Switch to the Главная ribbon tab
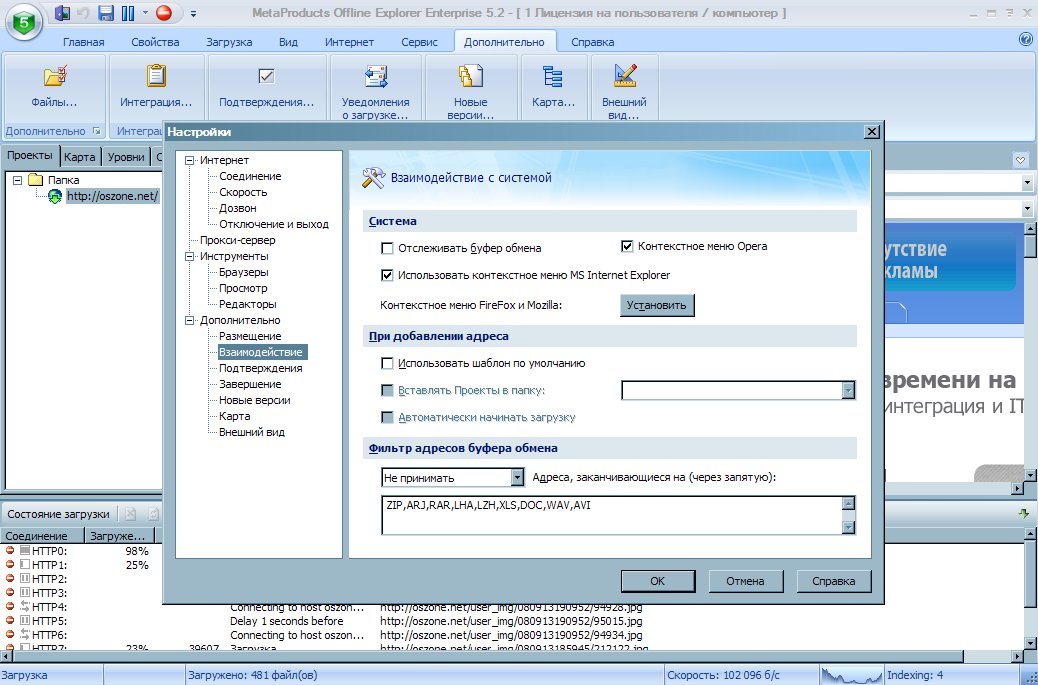 click(x=83, y=42)
